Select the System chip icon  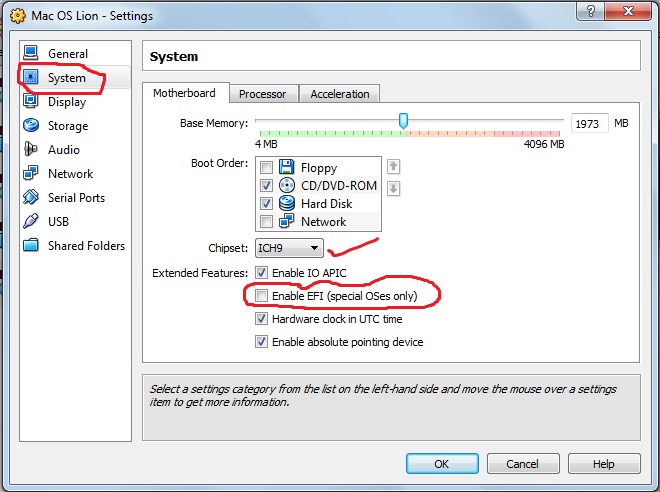[31, 77]
